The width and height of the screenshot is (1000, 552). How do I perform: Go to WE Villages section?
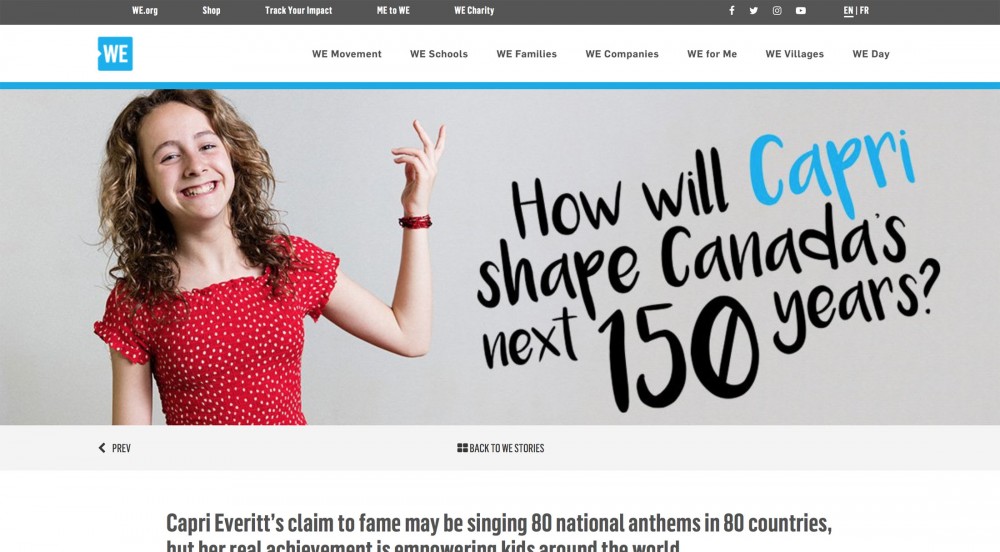point(795,54)
